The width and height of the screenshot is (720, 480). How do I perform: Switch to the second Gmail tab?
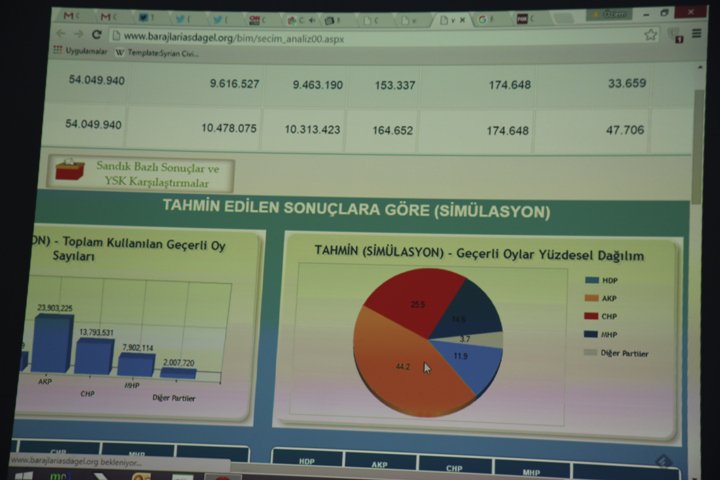(108, 17)
